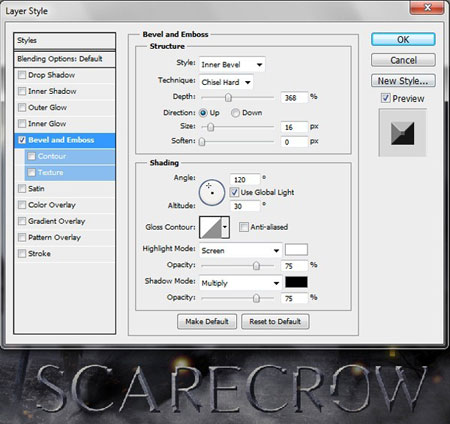
Task: Click the Gloss Contour curve thumbnail
Action: click(x=211, y=227)
